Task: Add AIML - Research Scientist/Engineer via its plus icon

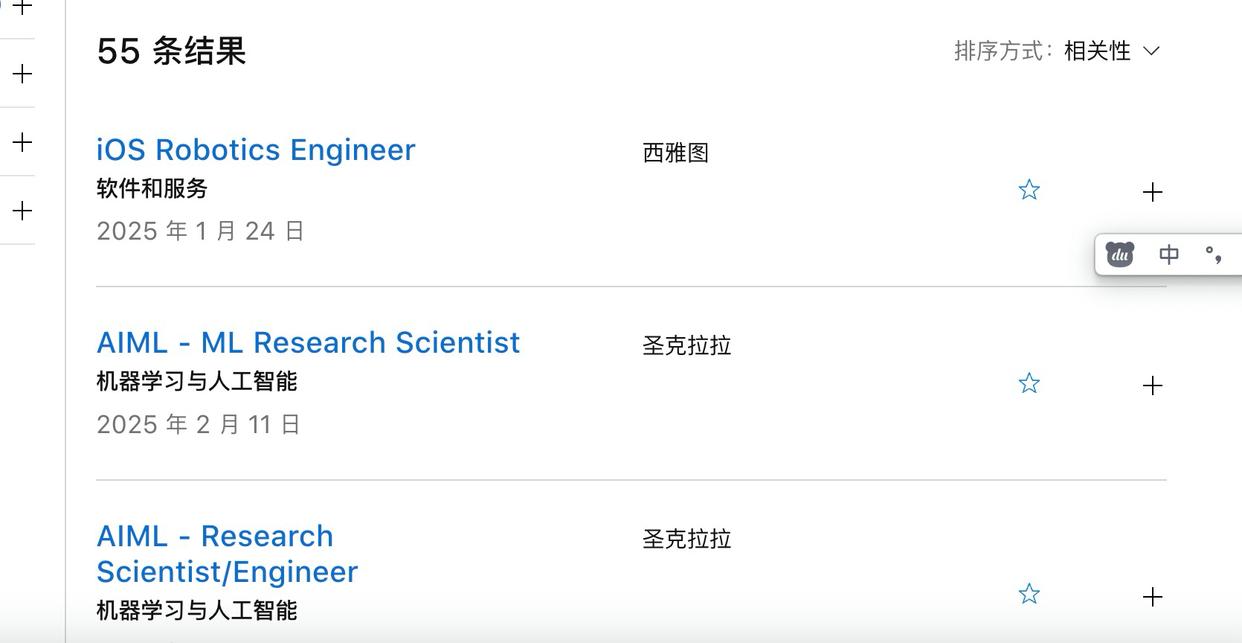Action: [1152, 596]
